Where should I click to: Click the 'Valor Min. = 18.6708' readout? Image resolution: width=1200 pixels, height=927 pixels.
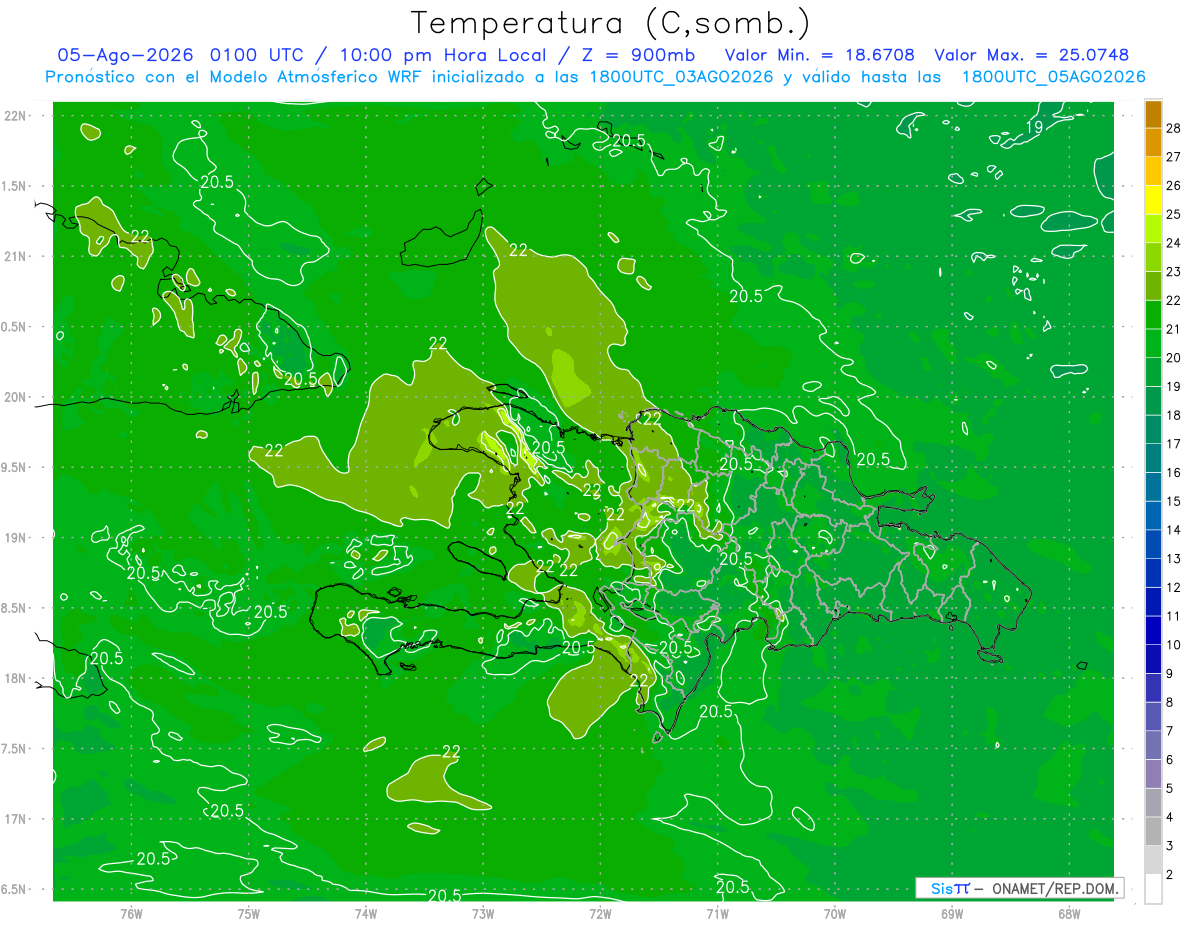click(x=819, y=55)
